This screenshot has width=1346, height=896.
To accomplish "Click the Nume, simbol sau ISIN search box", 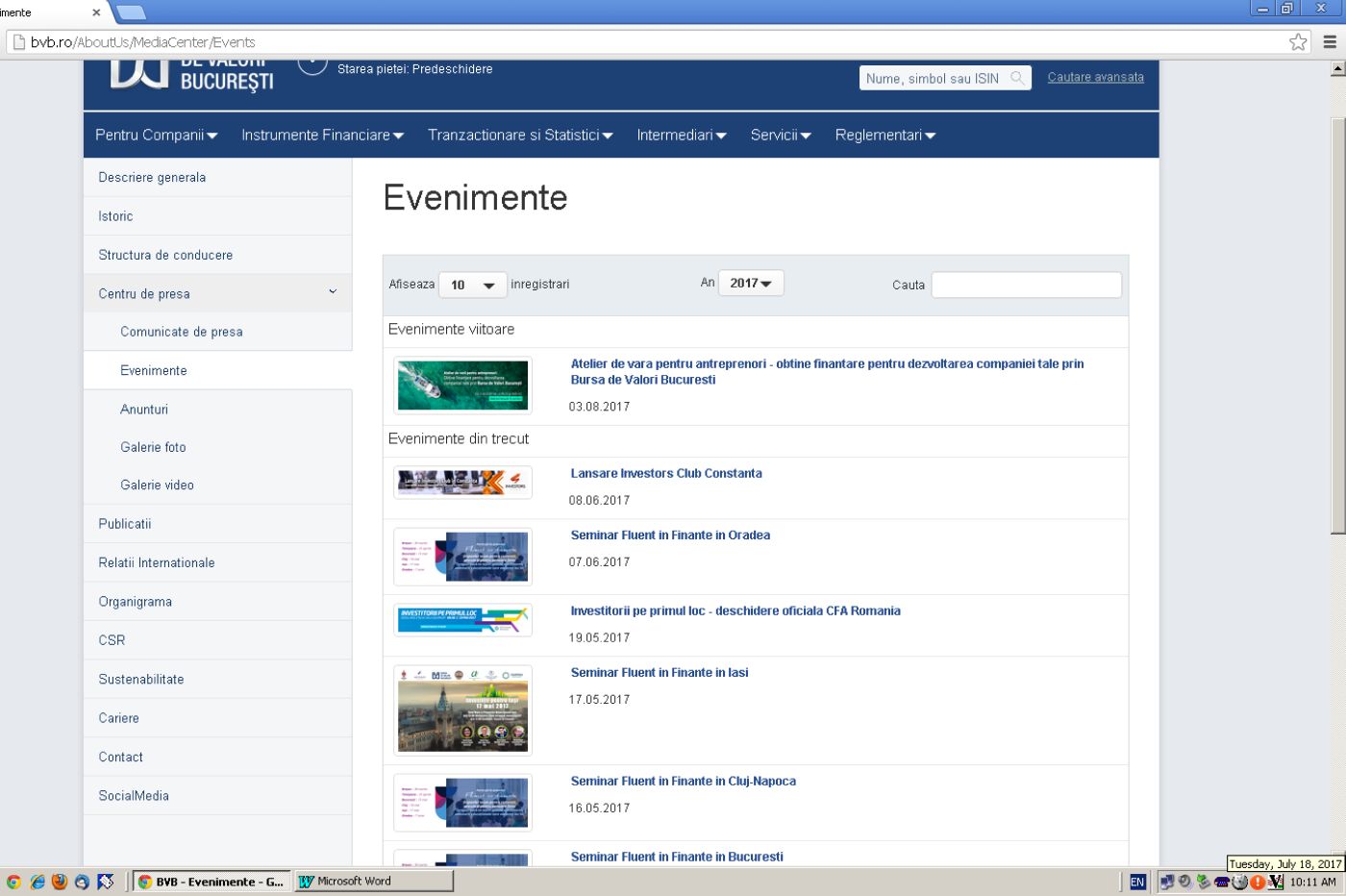I will click(x=945, y=78).
